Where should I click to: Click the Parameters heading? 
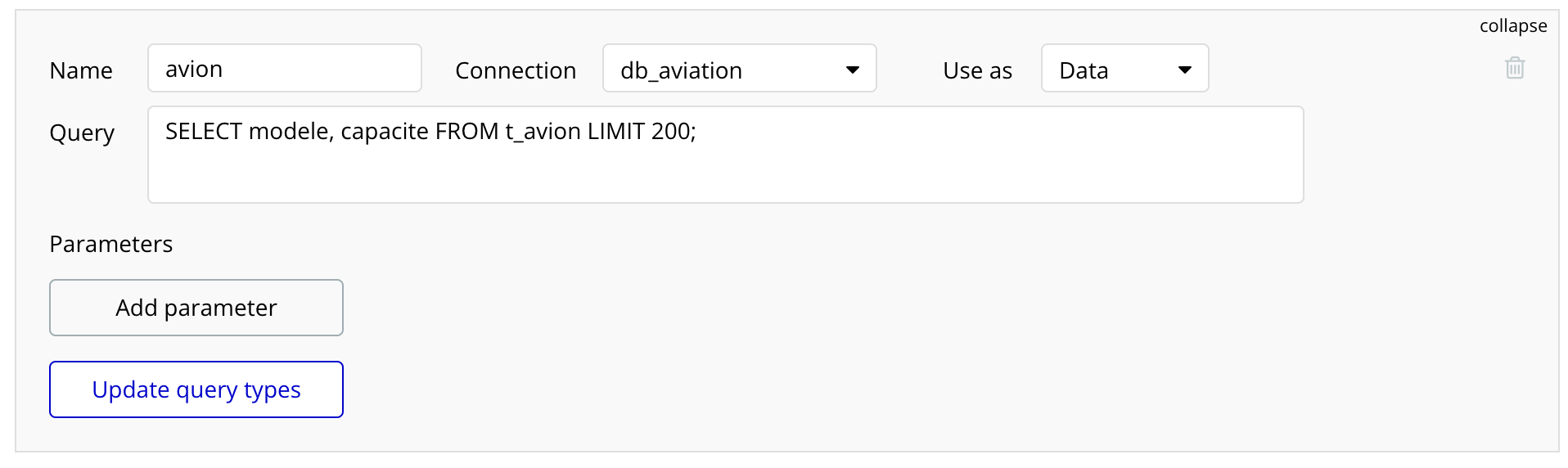111,245
